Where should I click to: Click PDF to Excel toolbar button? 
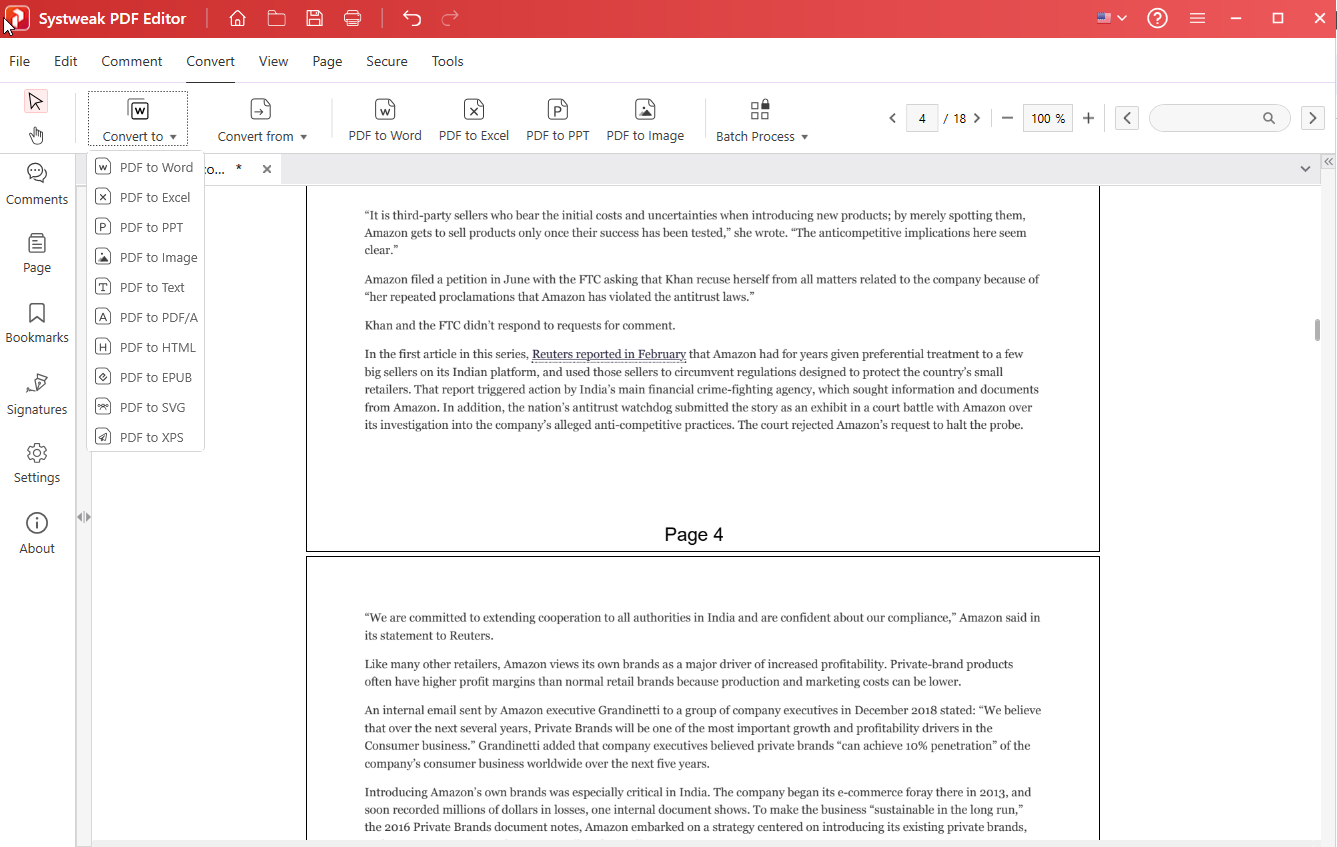(x=474, y=120)
